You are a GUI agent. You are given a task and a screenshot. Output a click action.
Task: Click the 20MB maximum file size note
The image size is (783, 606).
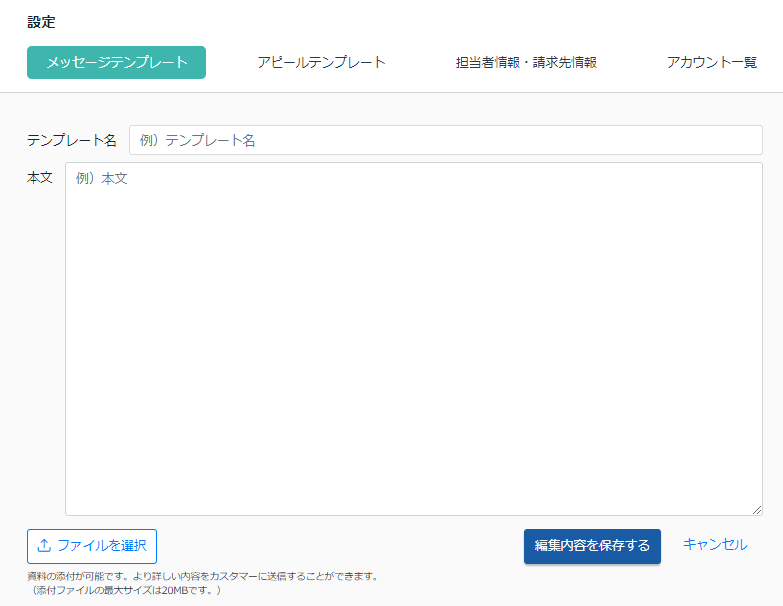click(x=125, y=590)
